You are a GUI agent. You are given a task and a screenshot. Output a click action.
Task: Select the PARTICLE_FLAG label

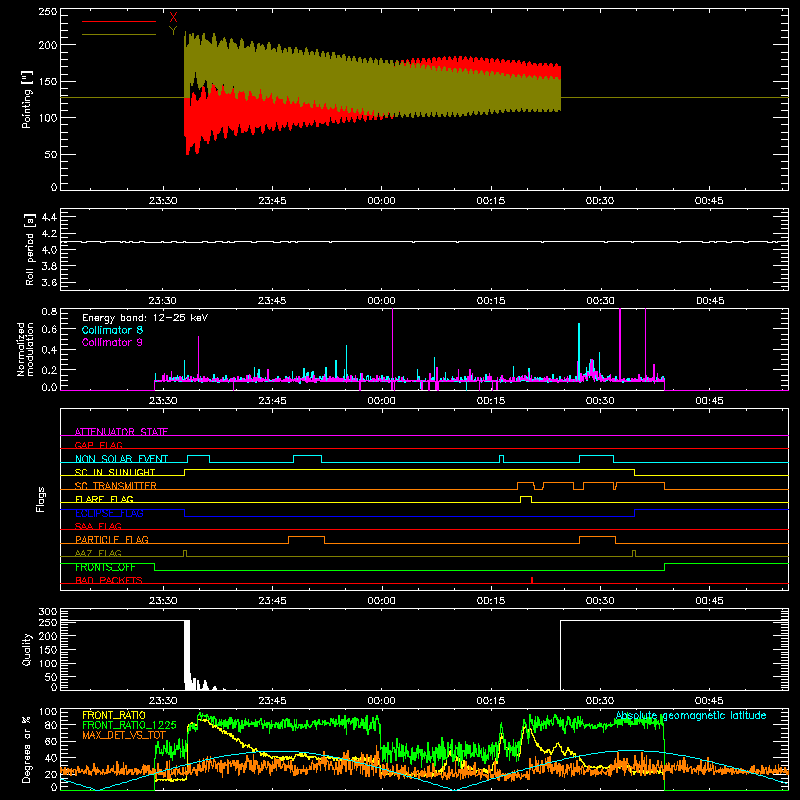[112, 539]
